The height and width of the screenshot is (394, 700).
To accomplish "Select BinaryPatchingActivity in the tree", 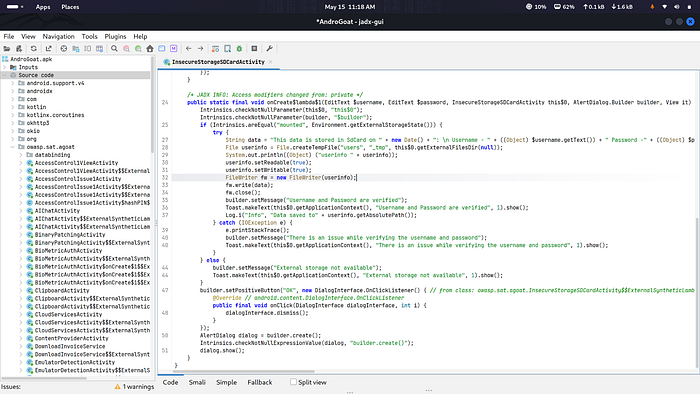I will tap(70, 235).
